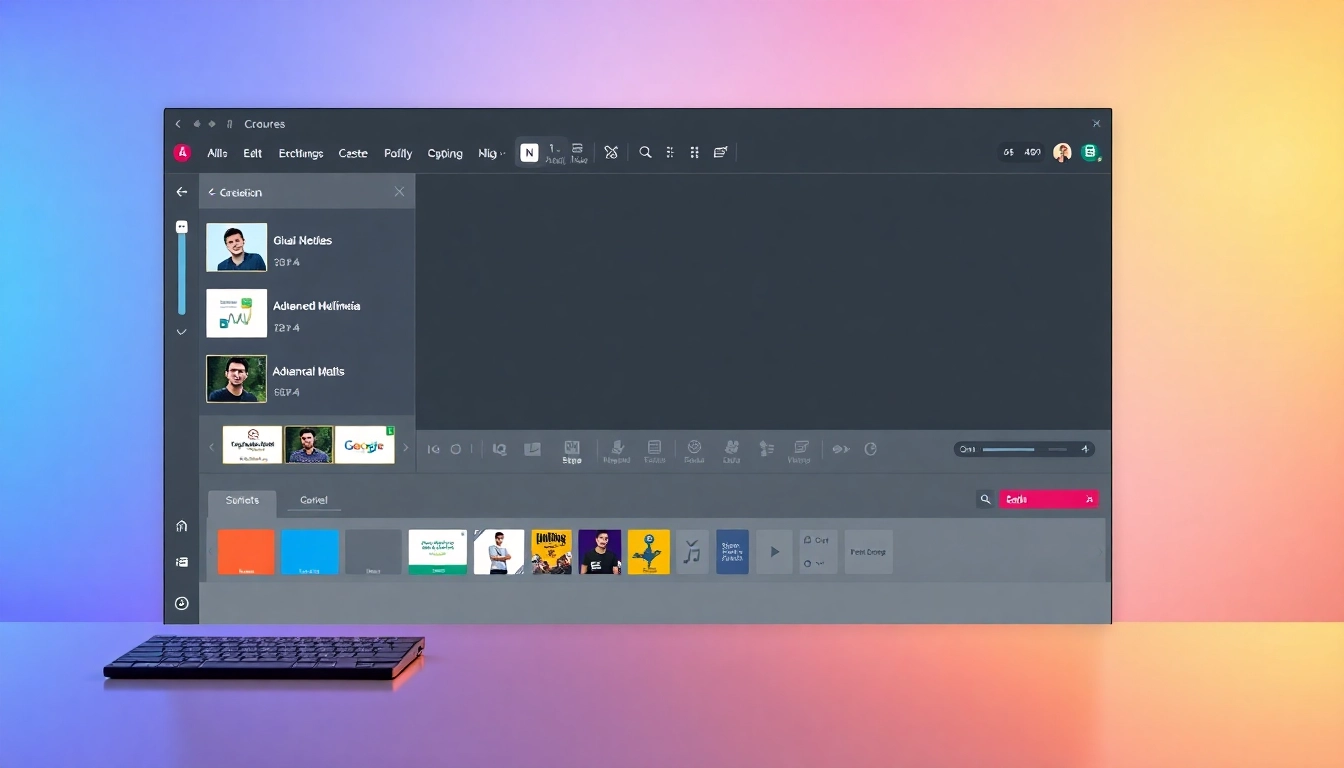The height and width of the screenshot is (768, 1344).
Task: Click the music note tile in bottom strip
Action: click(x=692, y=551)
